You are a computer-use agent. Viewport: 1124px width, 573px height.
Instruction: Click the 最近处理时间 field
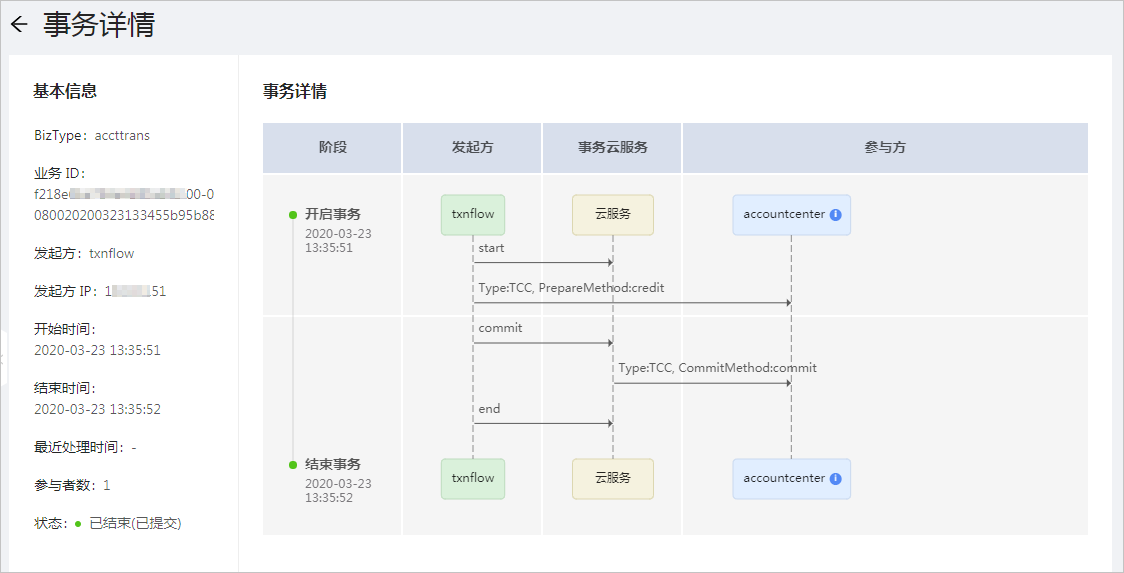[85, 447]
